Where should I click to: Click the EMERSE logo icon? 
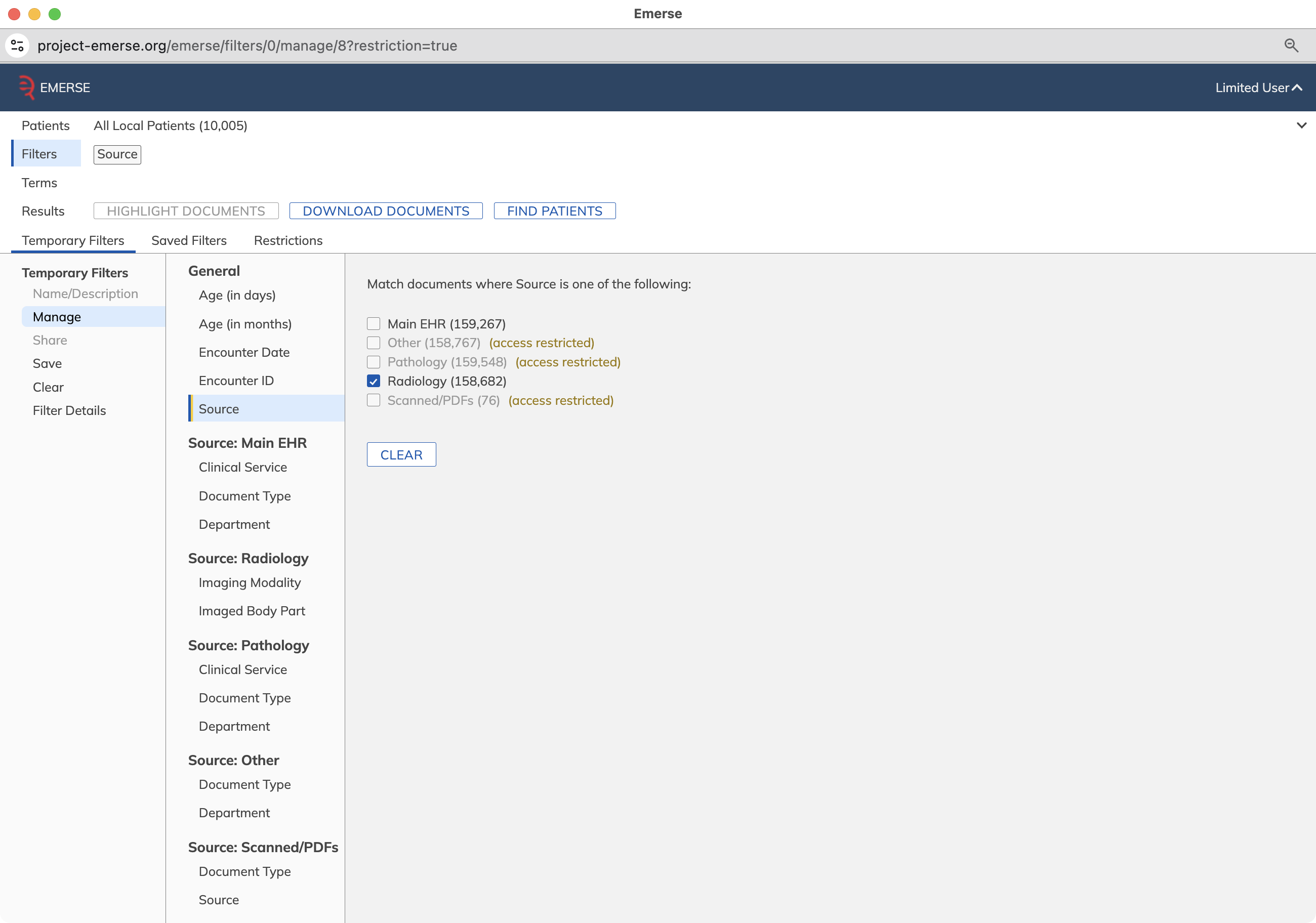(26, 88)
